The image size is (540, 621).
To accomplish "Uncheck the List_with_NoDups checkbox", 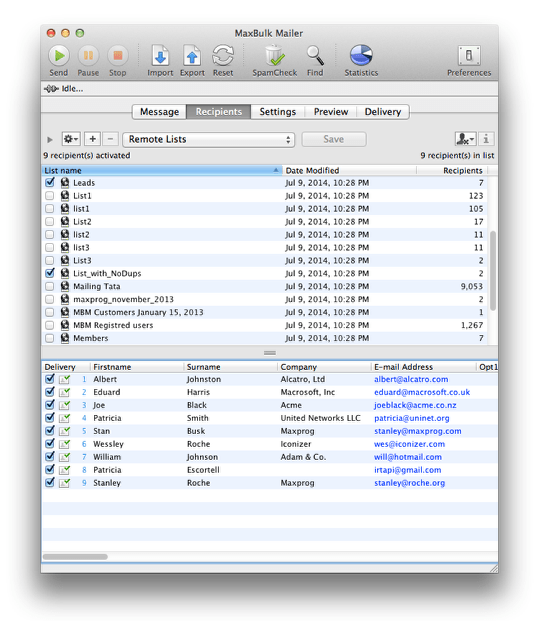I will [x=50, y=273].
